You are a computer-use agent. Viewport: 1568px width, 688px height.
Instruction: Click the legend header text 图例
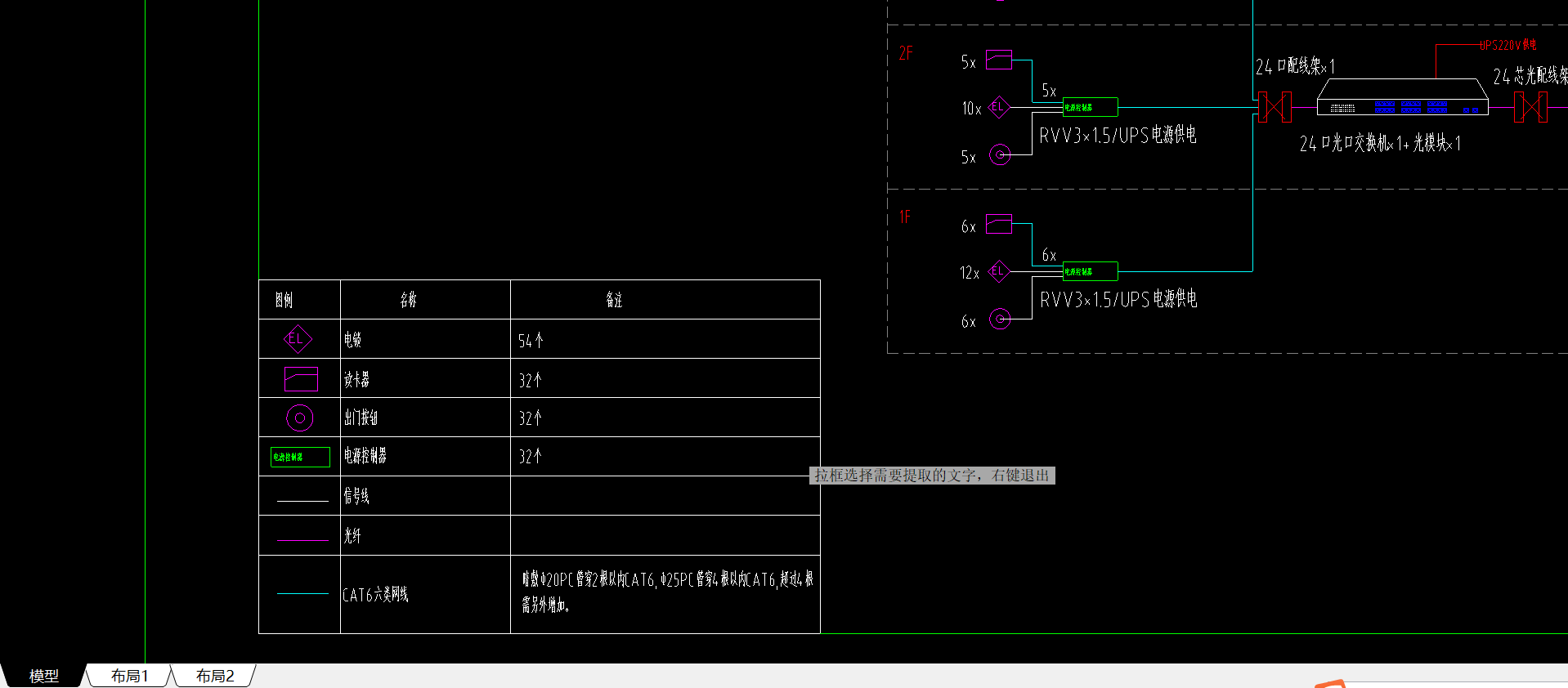click(x=284, y=300)
